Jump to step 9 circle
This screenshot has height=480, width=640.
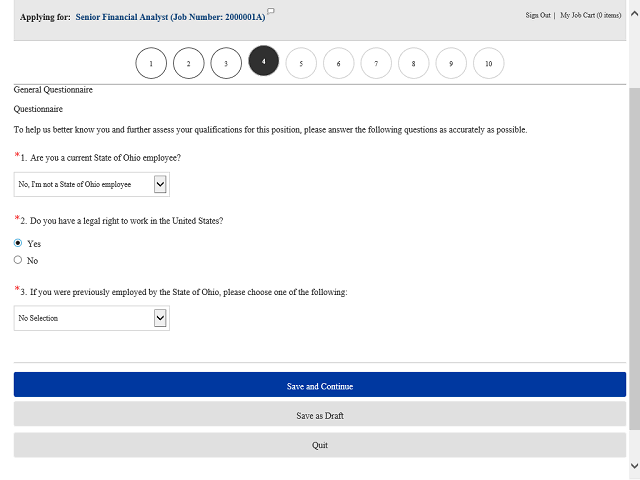tap(451, 63)
